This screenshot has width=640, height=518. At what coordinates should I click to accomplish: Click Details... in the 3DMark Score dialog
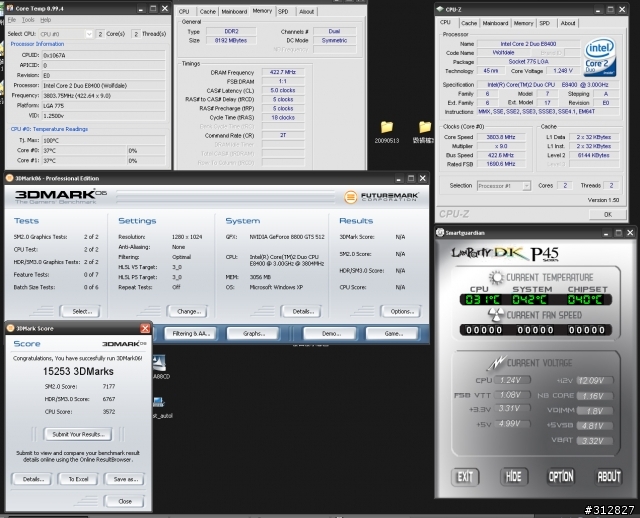[x=33, y=479]
